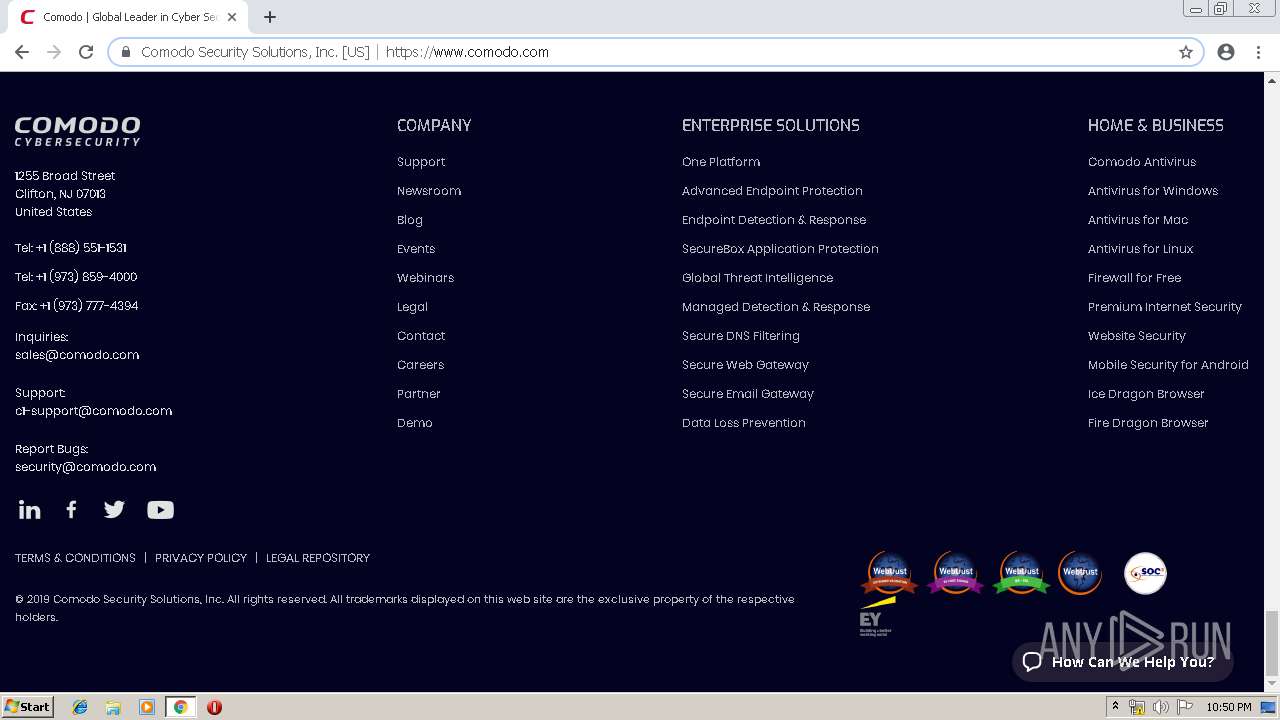1280x720 pixels.
Task: Open Legal Repository link
Action: click(x=318, y=558)
